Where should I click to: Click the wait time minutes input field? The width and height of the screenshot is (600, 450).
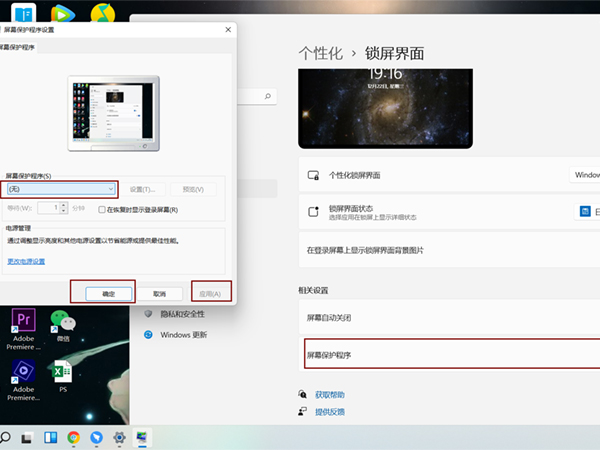[49, 208]
